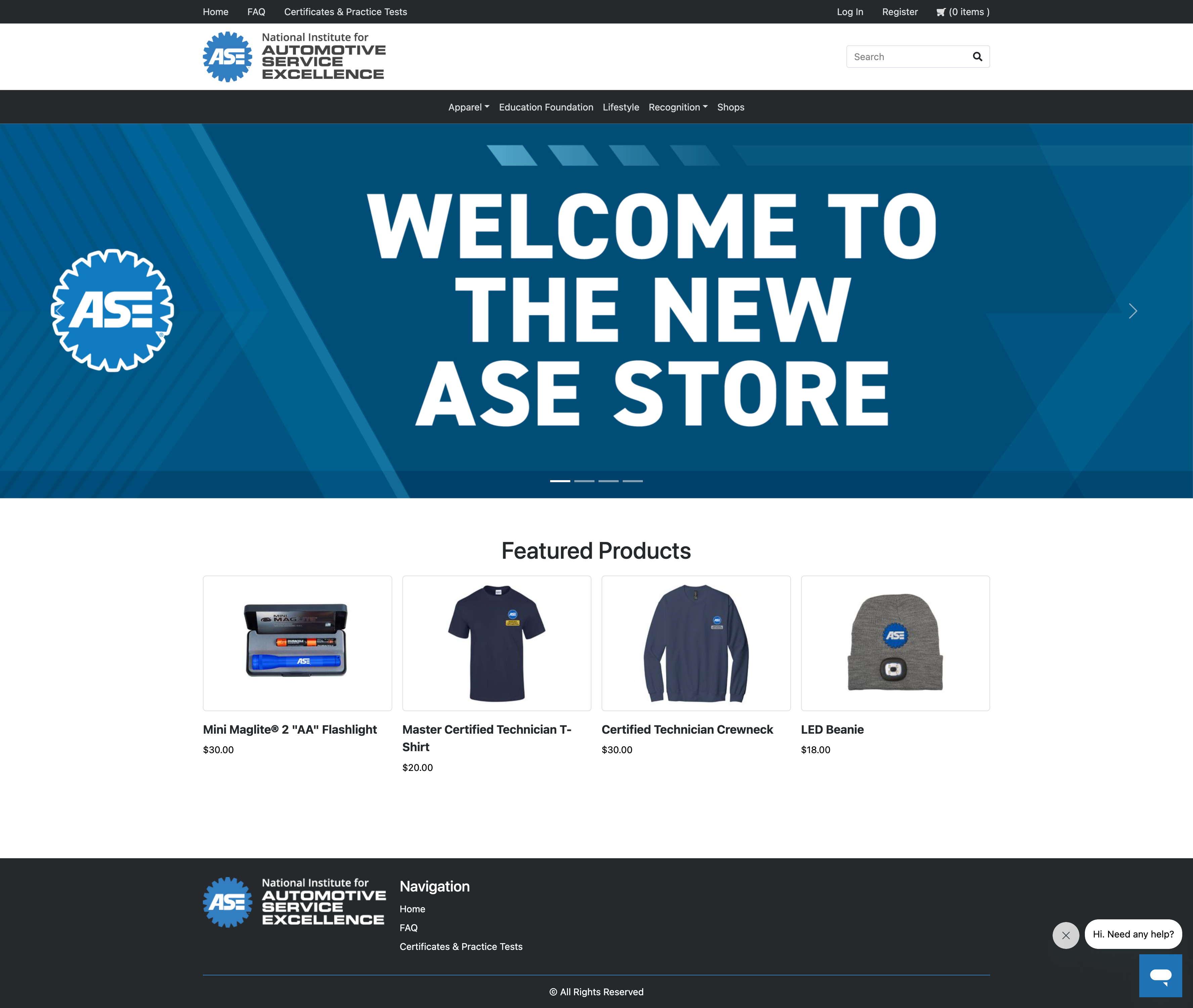Expand the Apparel dropdown menu
This screenshot has height=1008, width=1193.
tap(469, 107)
